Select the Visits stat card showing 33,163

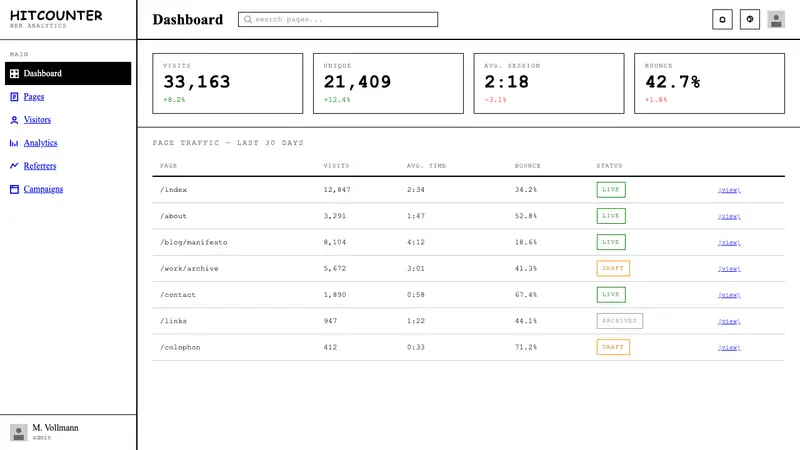pos(228,83)
